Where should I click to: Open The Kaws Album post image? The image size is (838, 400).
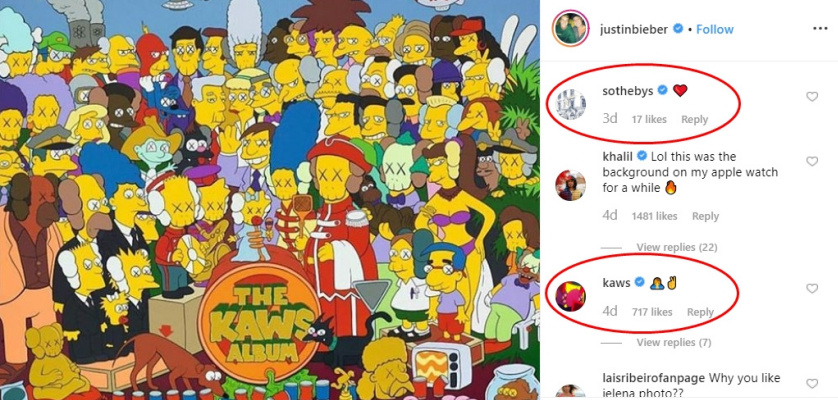pyautogui.click(x=270, y=200)
